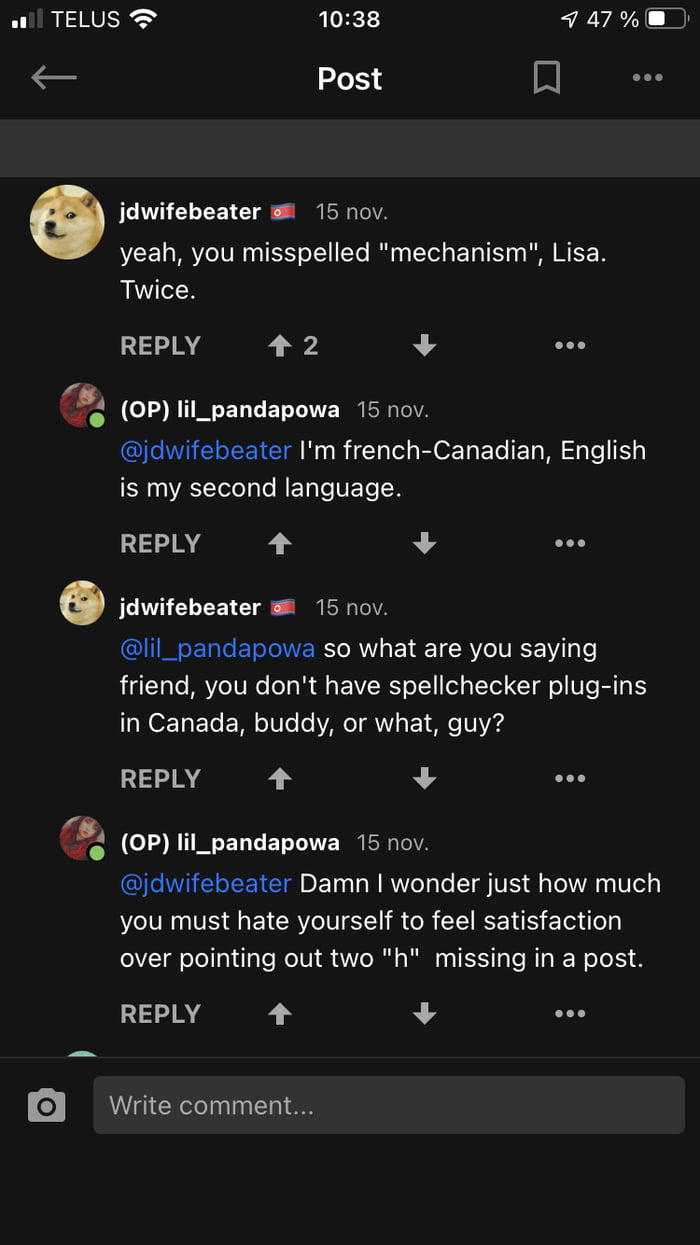This screenshot has width=700, height=1245.
Task: Downvote the spellchecker plug-ins comment
Action: pos(424,779)
